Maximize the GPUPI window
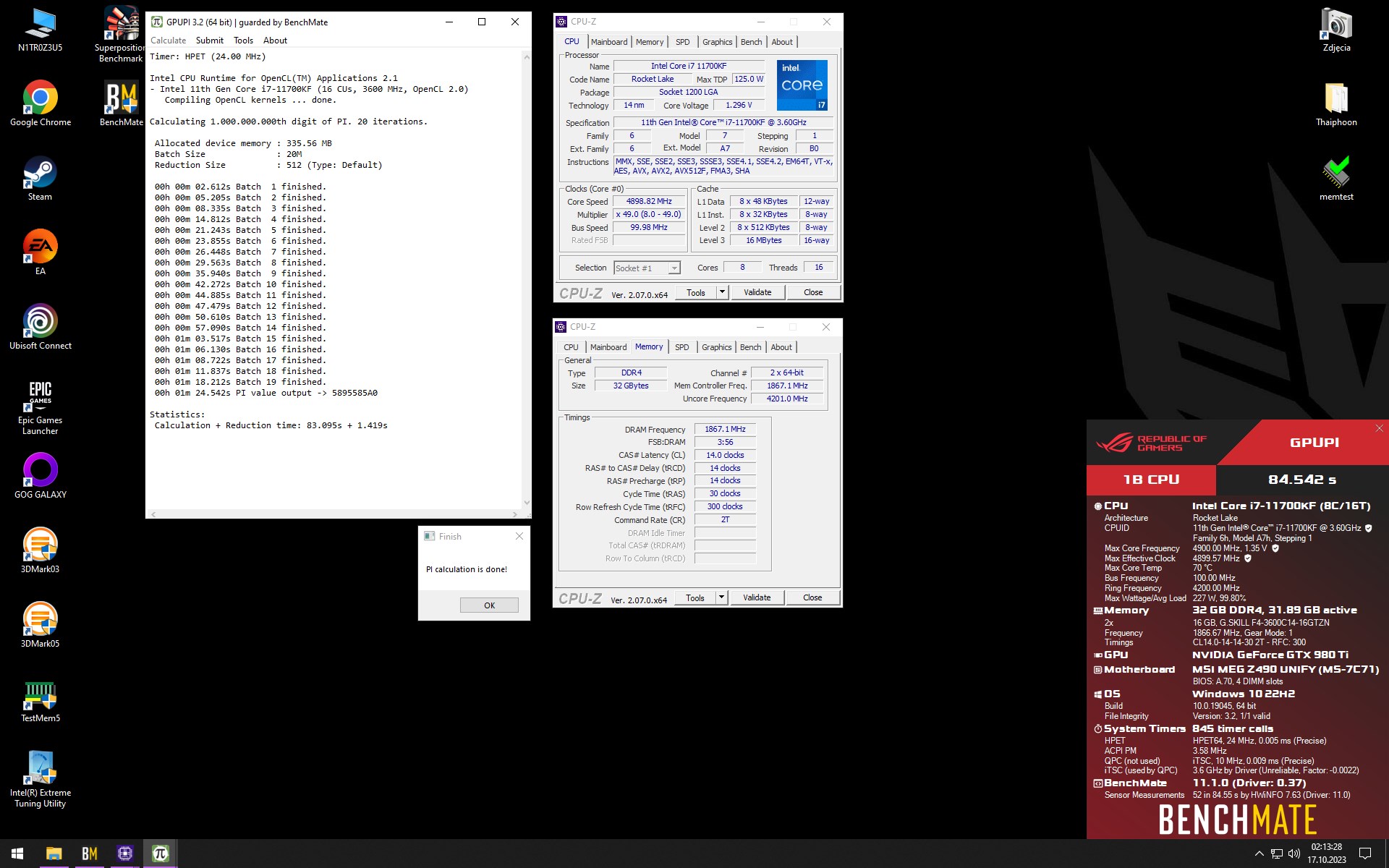The height and width of the screenshot is (868, 1389). coord(482,22)
